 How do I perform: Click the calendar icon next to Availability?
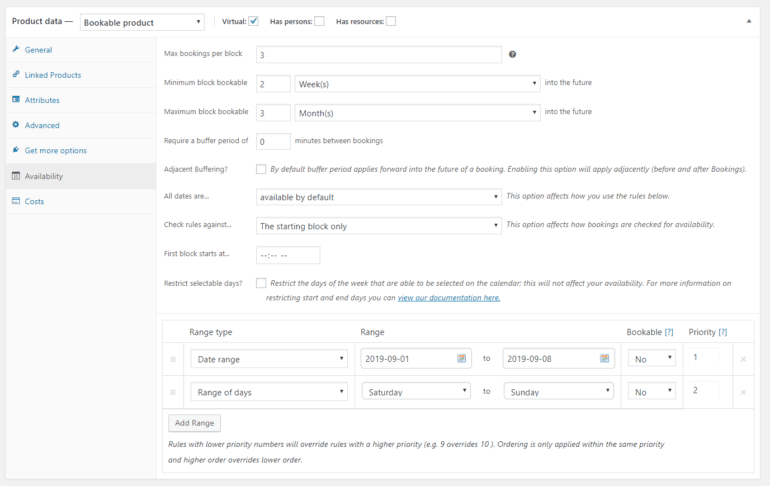tap(16, 175)
